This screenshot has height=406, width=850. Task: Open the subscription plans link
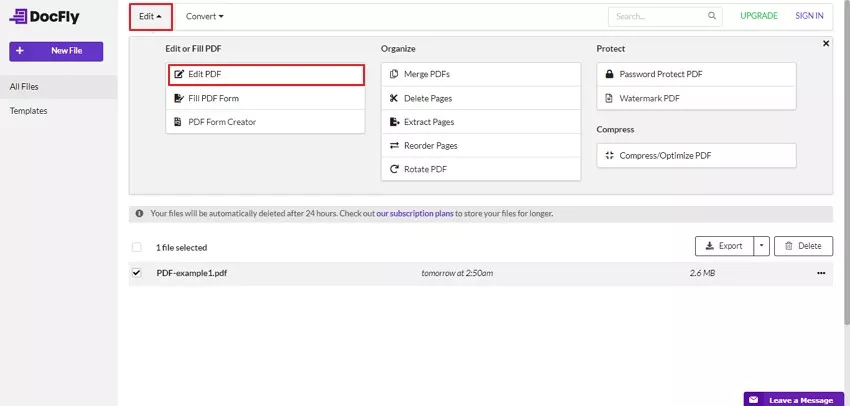click(414, 214)
